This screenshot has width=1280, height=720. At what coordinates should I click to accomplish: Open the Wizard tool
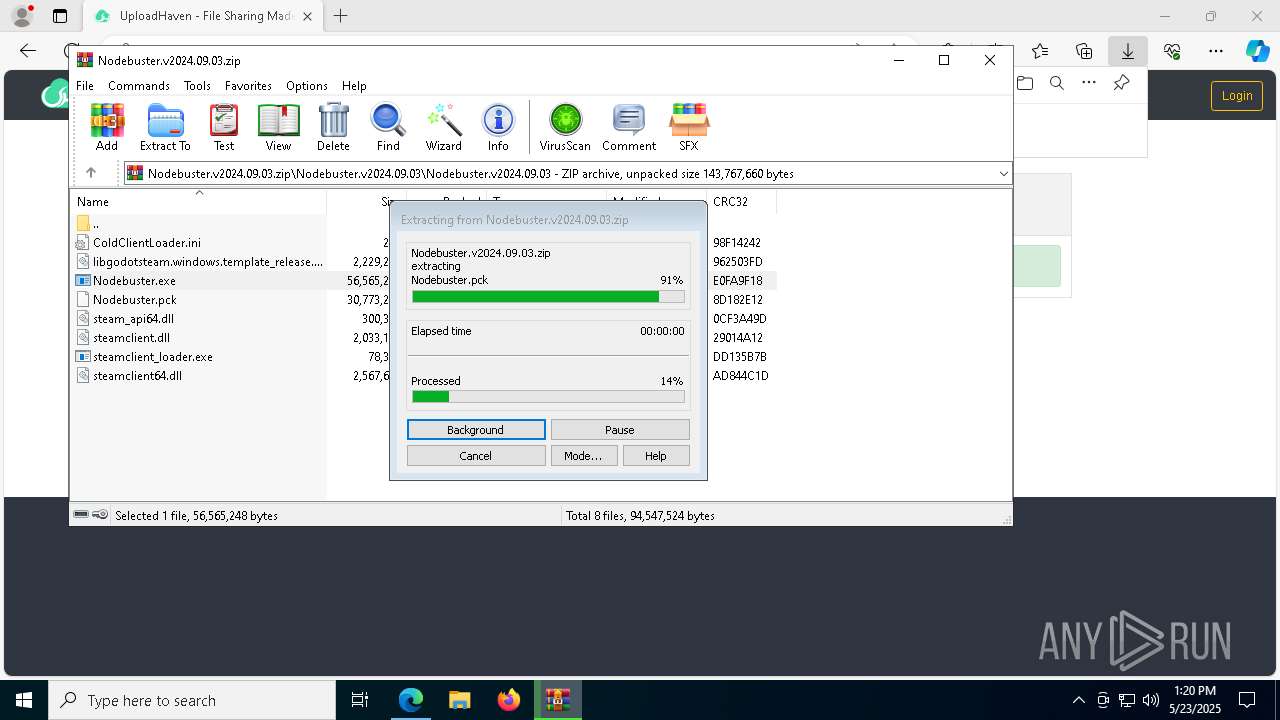[443, 127]
